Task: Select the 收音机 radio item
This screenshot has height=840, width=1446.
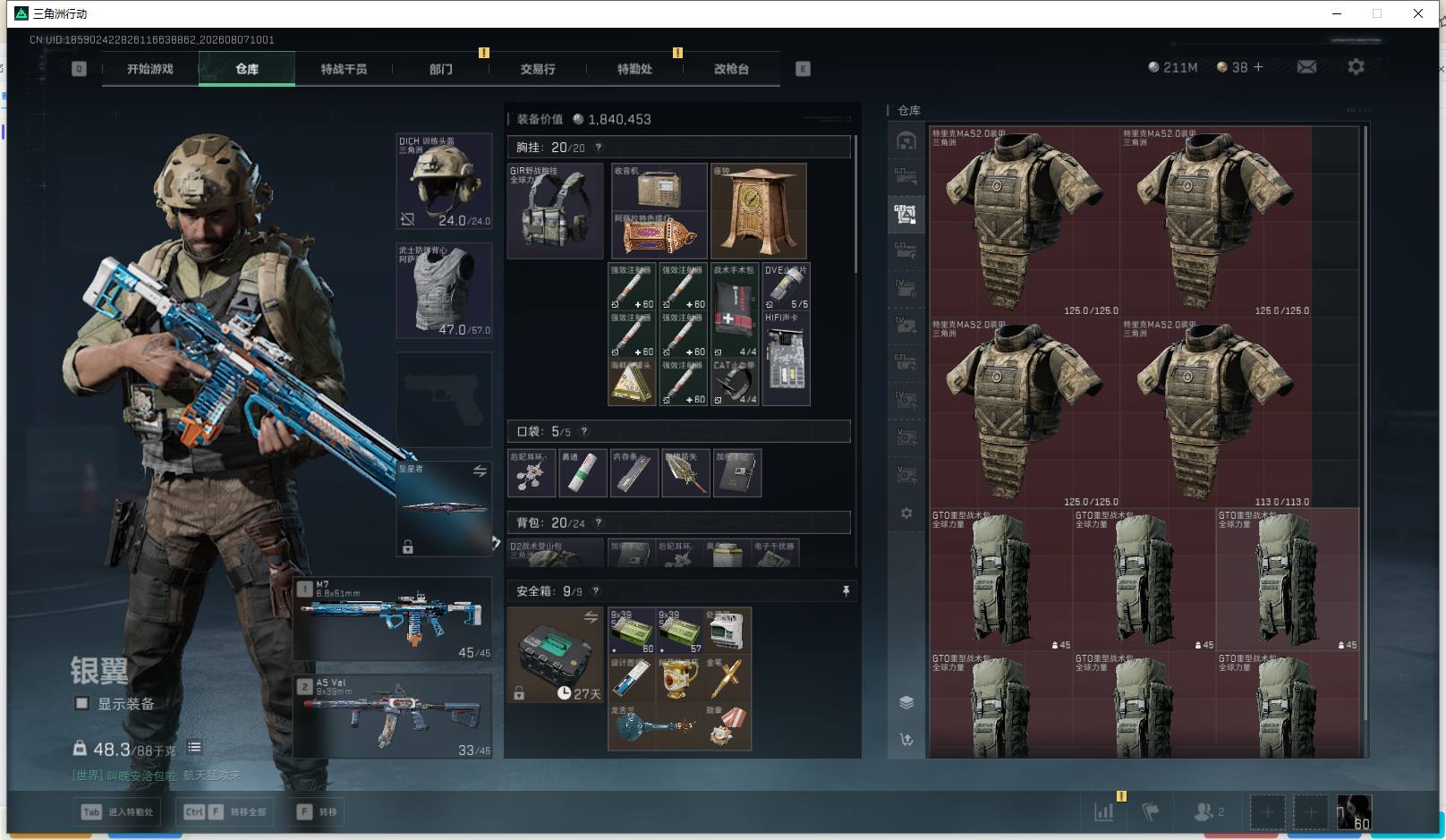Action: click(659, 187)
